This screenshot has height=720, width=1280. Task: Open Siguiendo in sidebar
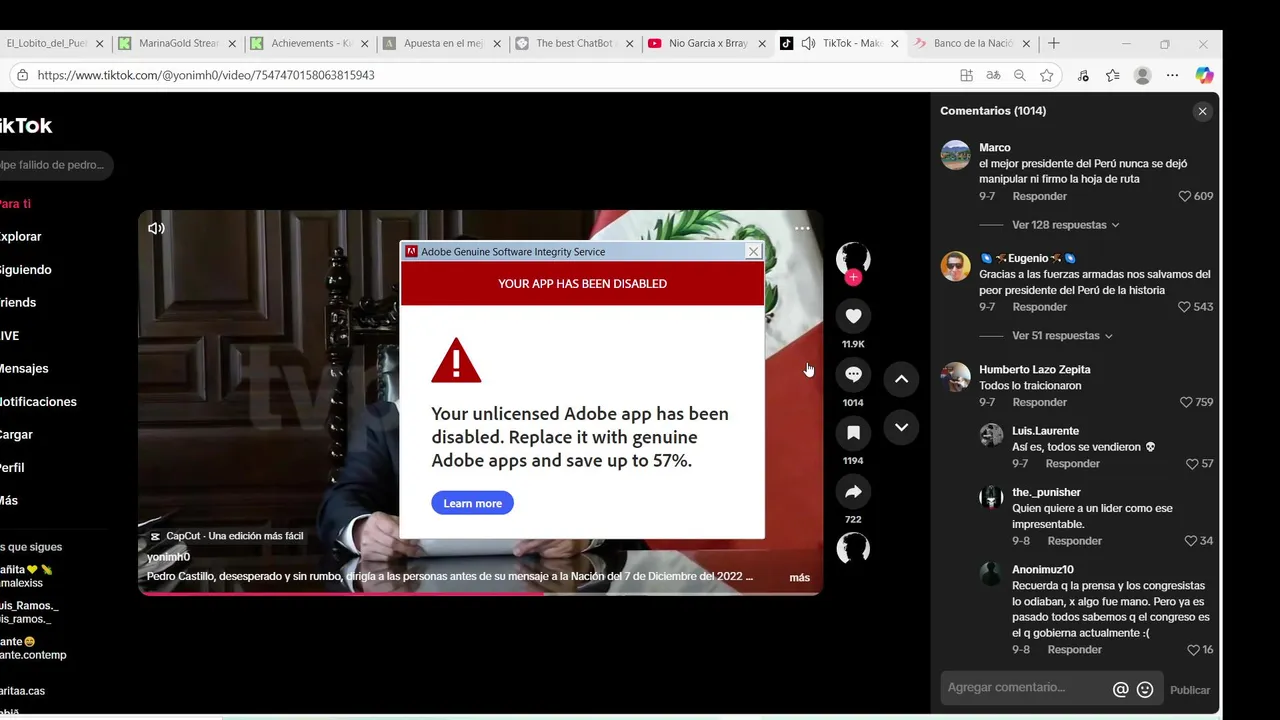tap(25, 270)
